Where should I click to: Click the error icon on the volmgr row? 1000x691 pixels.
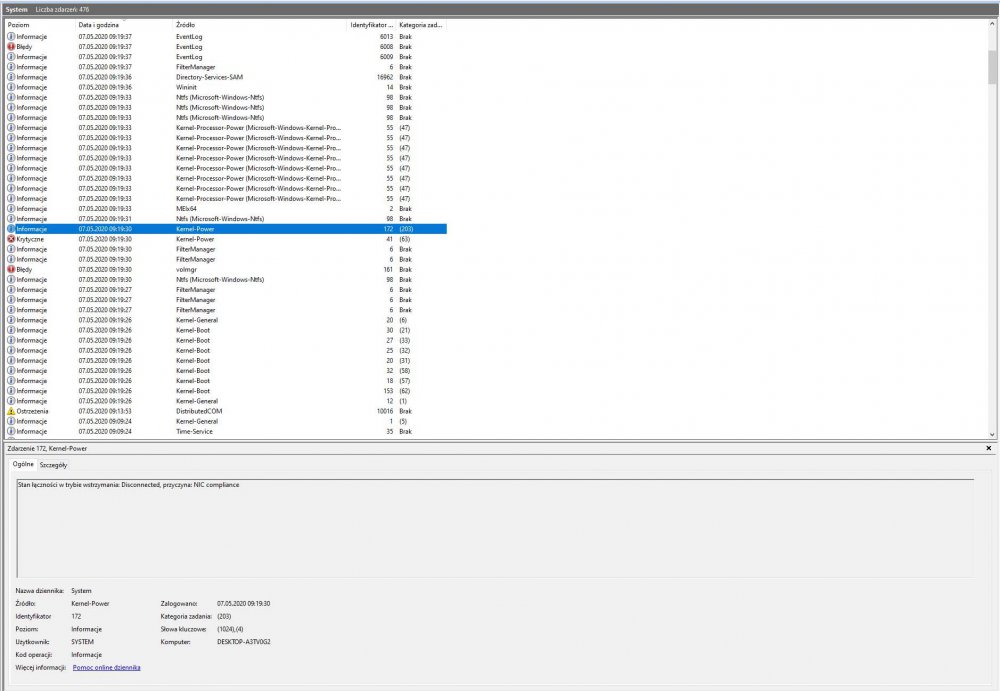(11, 269)
